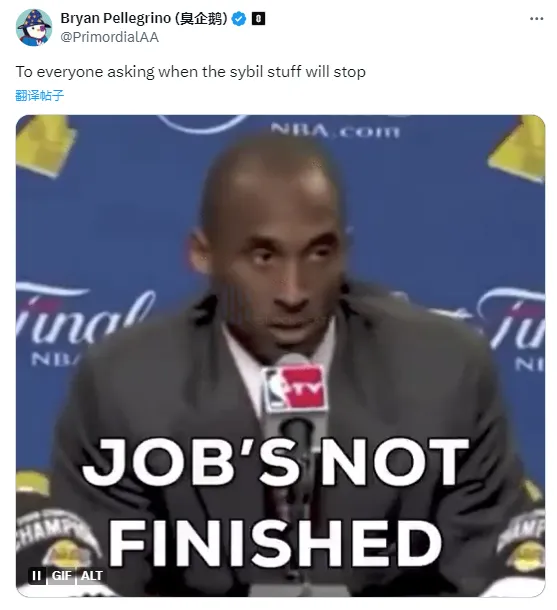The height and width of the screenshot is (610, 557).
Task: Open the Bryan Pellegrino display name
Action: click(144, 18)
